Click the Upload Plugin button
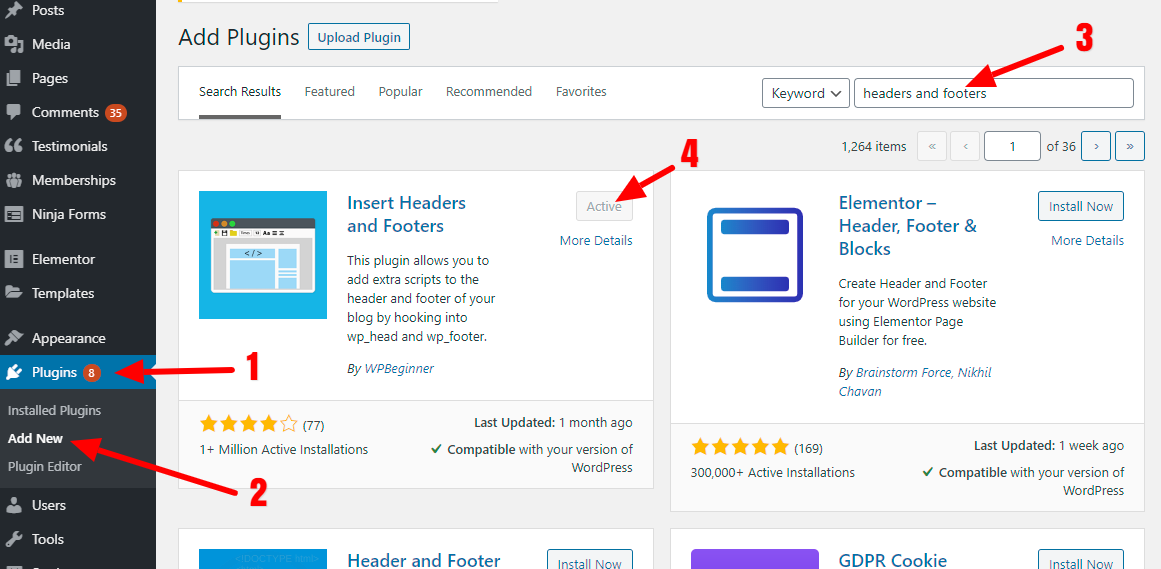Screen dimensions: 1161x569 point(359,38)
